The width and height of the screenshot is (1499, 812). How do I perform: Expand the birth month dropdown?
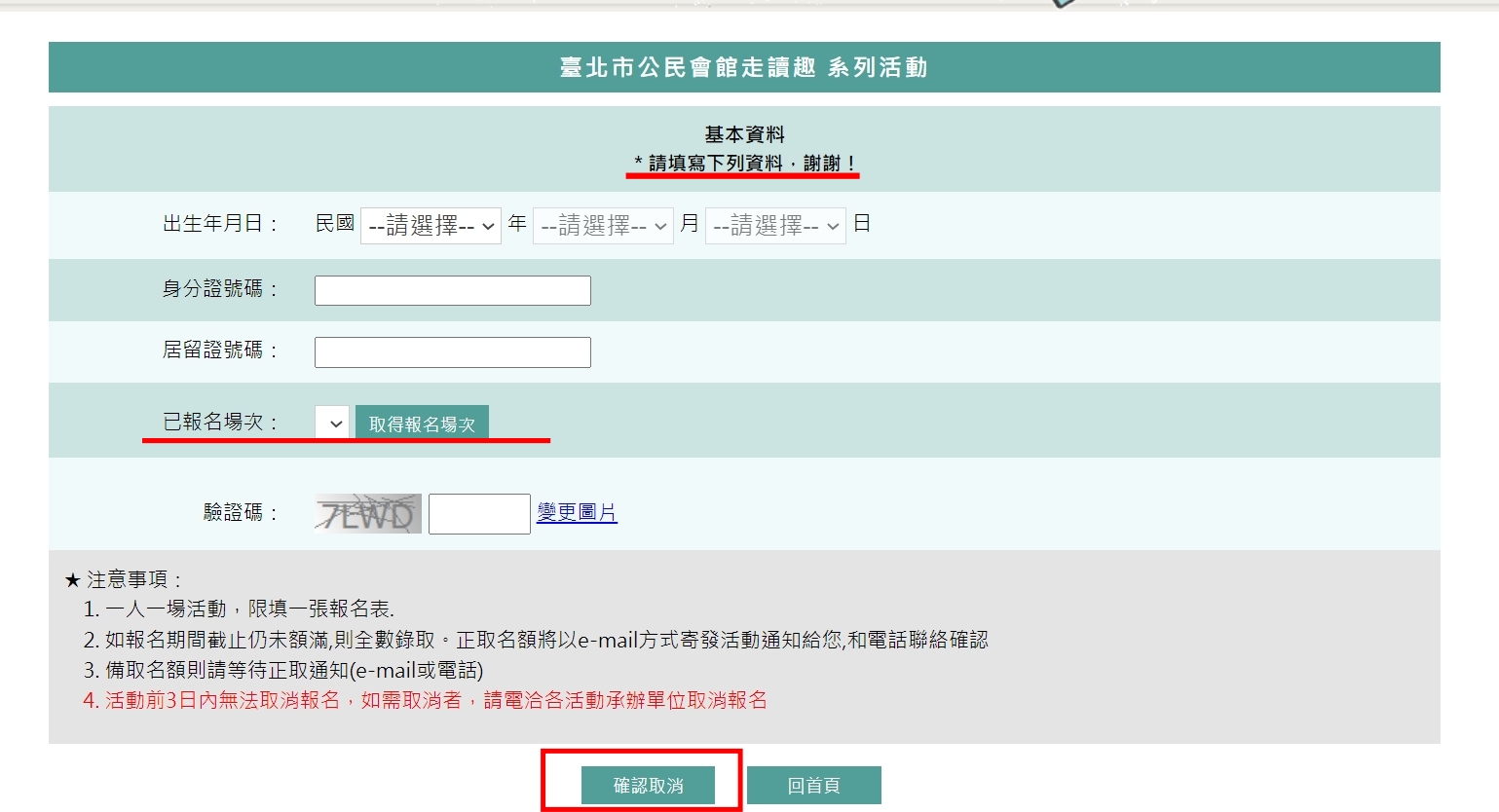click(603, 226)
